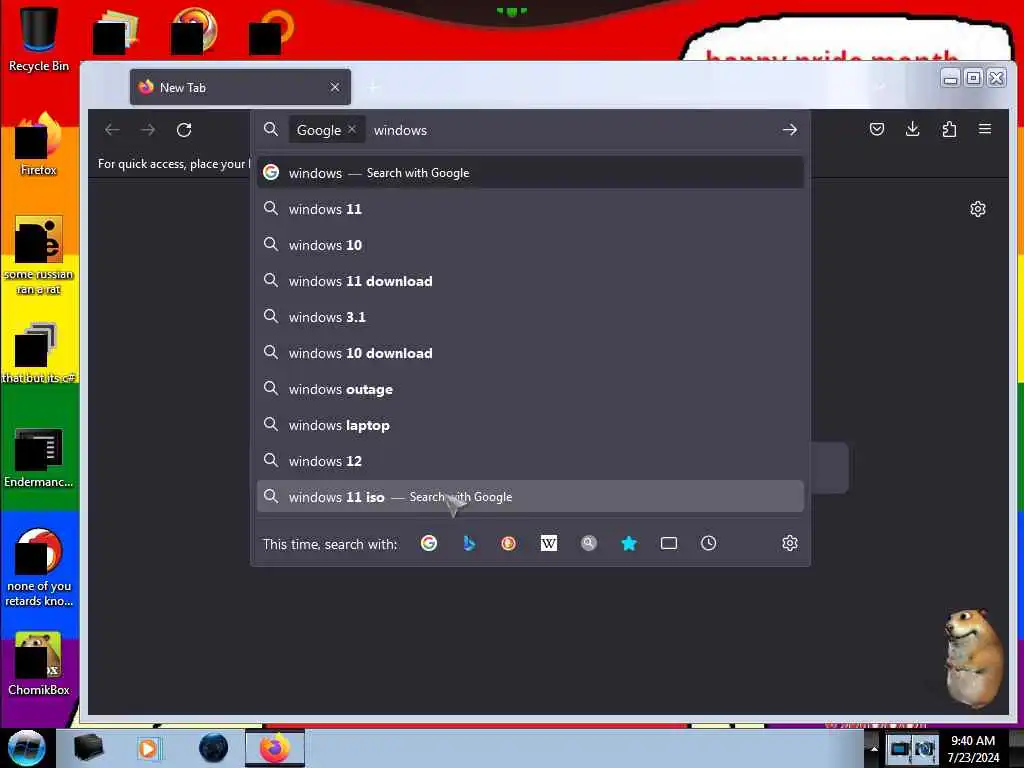Viewport: 1024px width, 768px height.
Task: Search this time with the DuckDuckGo icon
Action: [x=509, y=543]
